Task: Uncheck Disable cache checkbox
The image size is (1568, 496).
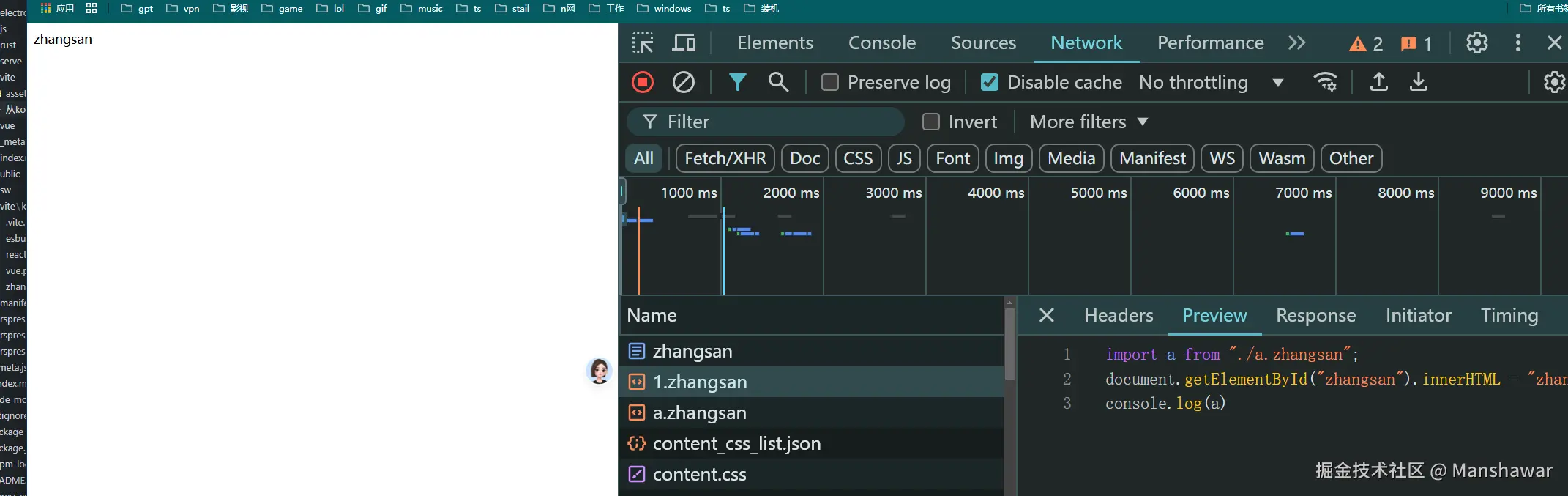Action: (x=990, y=82)
